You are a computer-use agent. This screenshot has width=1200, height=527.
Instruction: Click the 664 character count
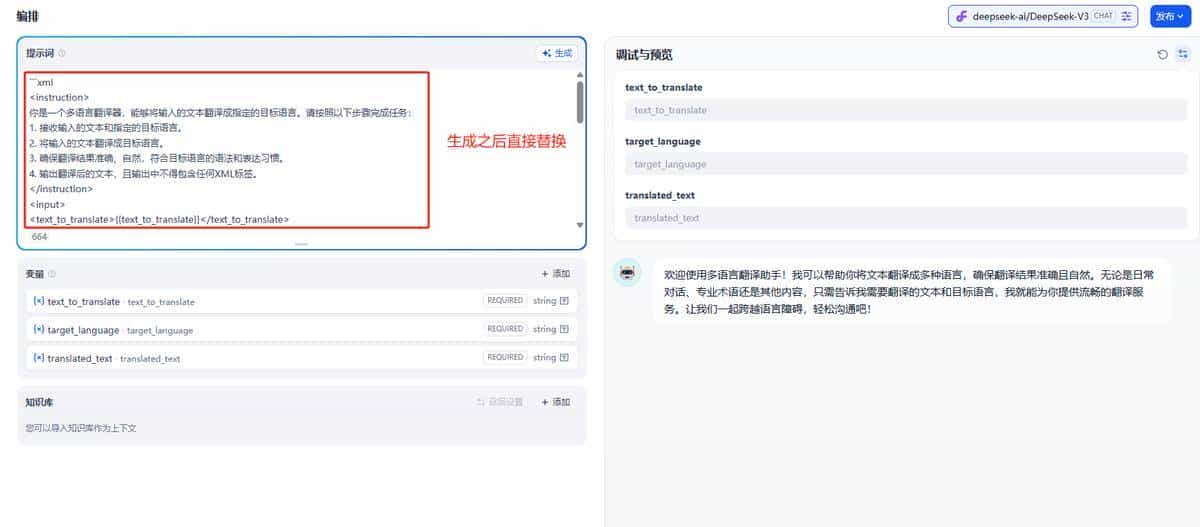(x=40, y=237)
